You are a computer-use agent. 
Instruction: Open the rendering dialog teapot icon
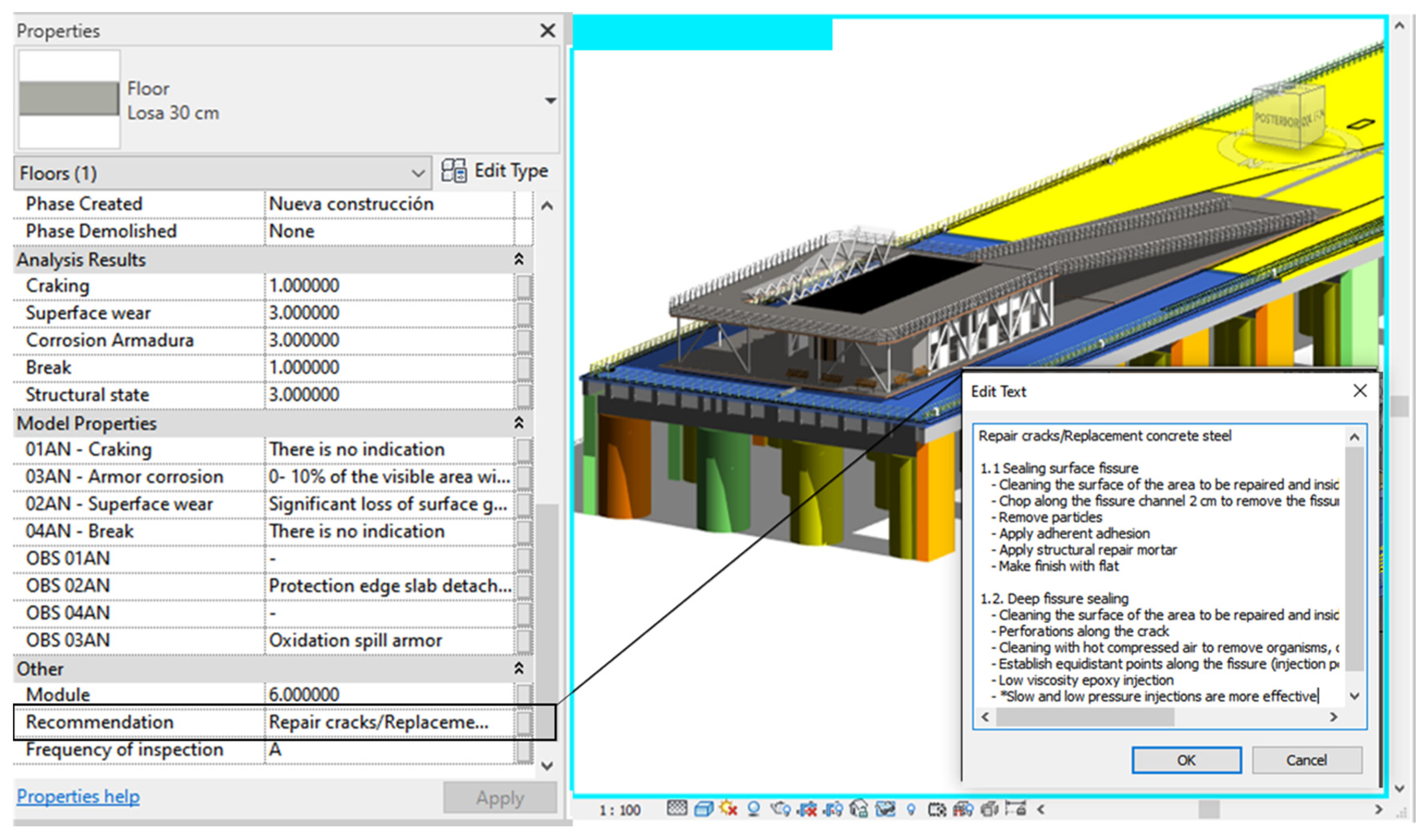click(x=781, y=809)
